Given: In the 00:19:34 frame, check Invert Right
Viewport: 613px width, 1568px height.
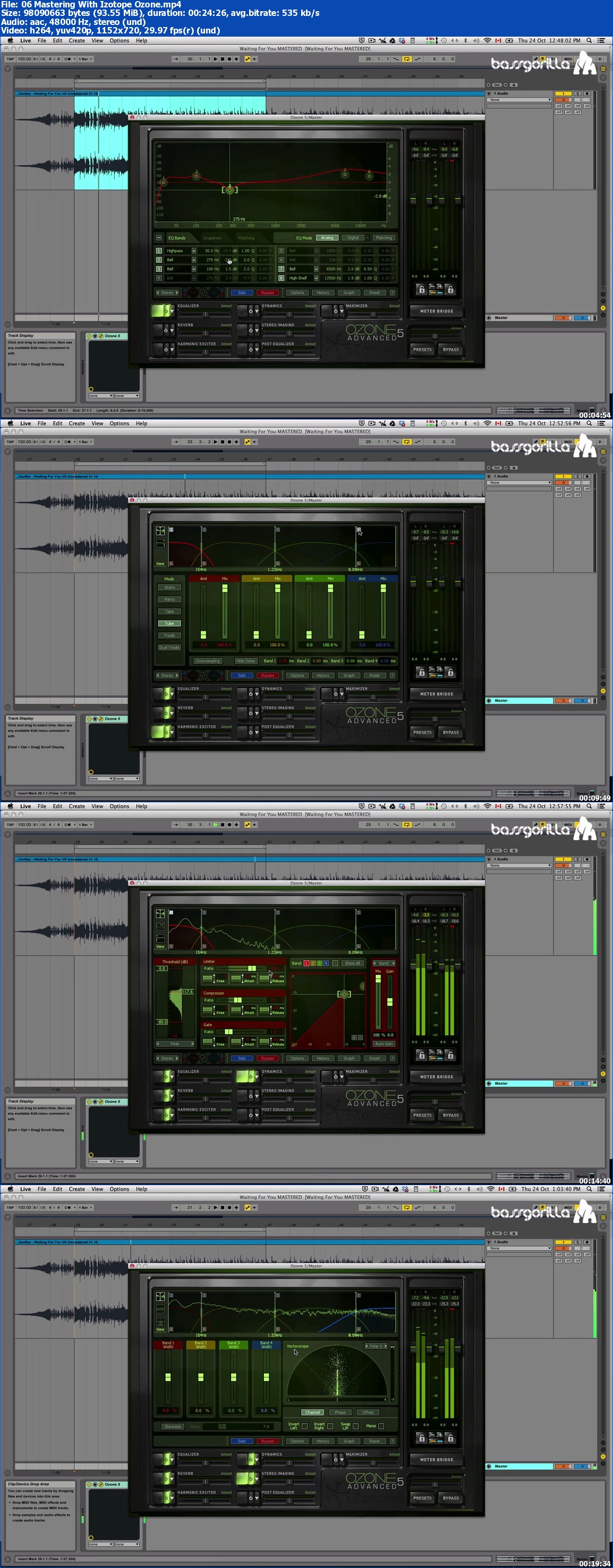Looking at the screenshot, I should [330, 1426].
